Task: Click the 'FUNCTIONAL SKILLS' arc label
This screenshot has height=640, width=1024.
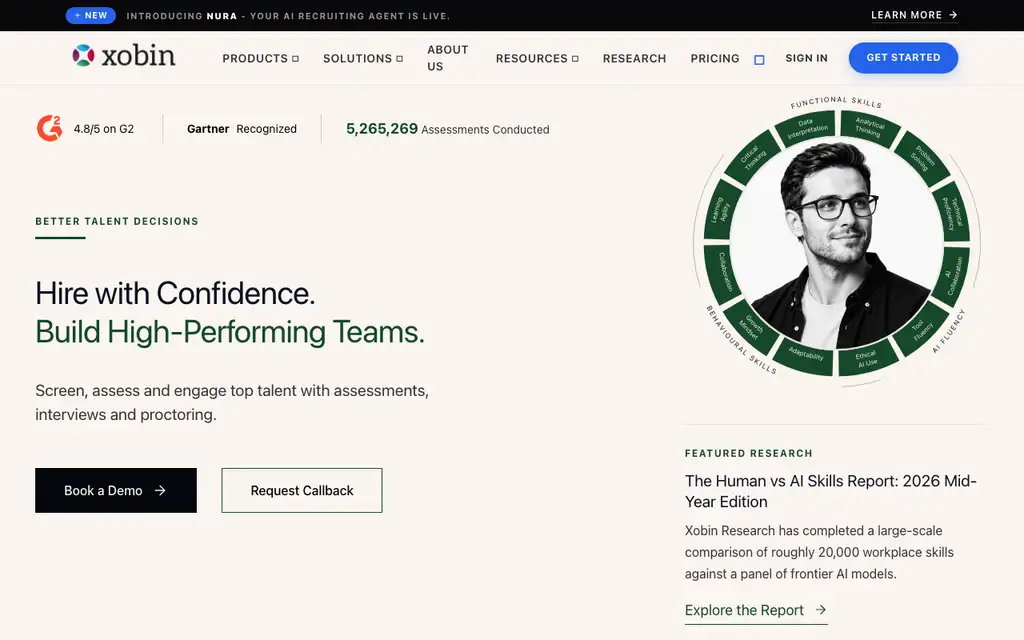Action: point(836,102)
